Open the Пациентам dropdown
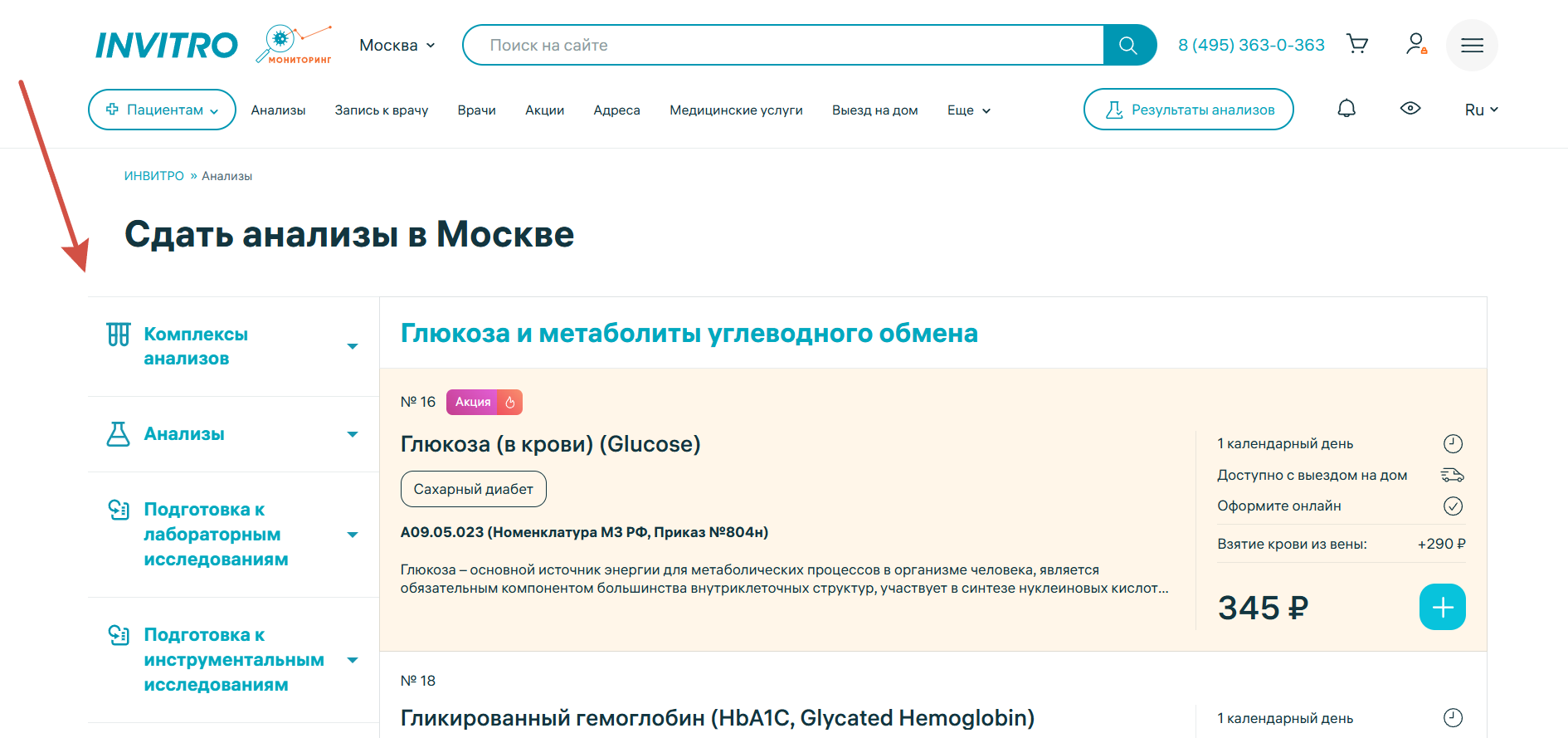 pos(162,110)
